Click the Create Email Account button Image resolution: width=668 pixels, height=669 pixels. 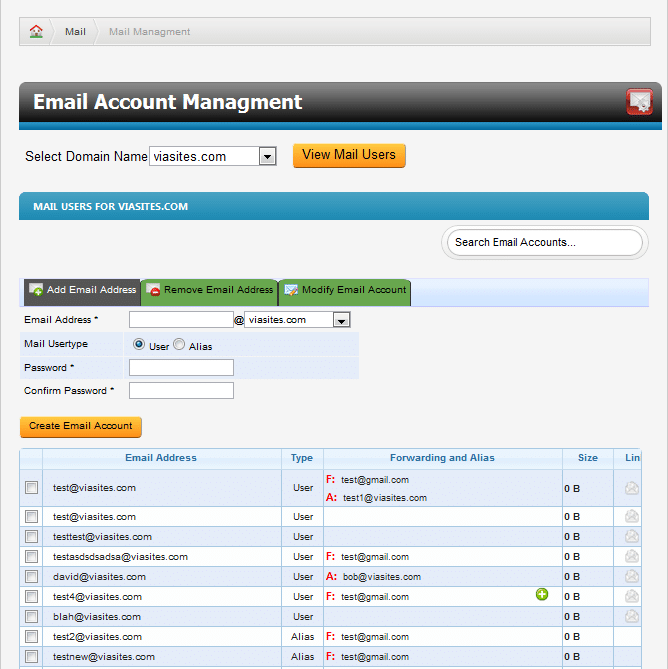[x=81, y=426]
